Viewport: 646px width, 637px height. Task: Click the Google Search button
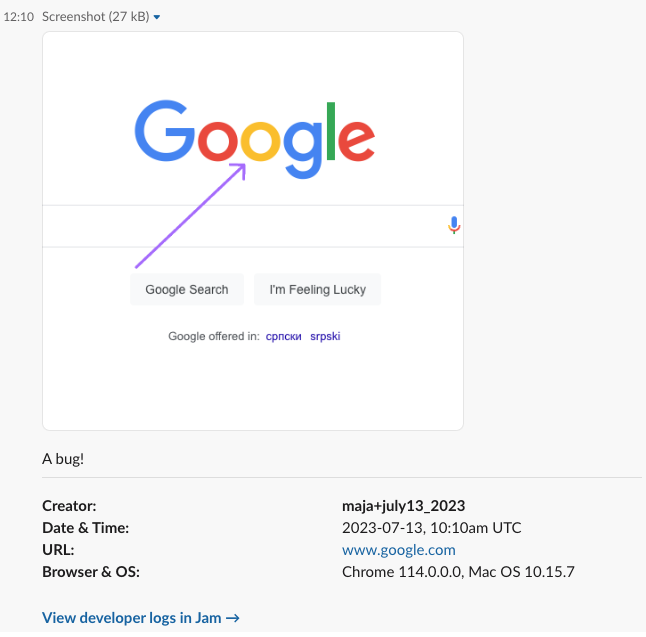187,290
